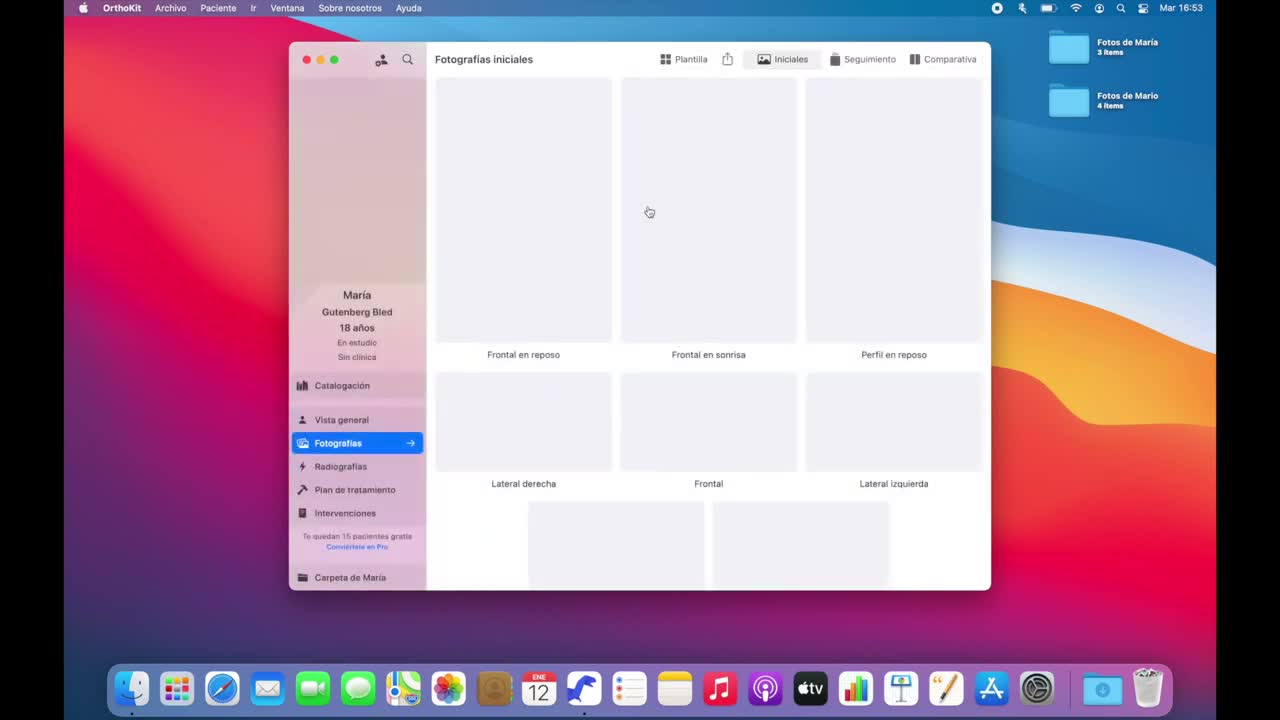
Task: Switch to the Iniciales photos tab
Action: coord(782,59)
